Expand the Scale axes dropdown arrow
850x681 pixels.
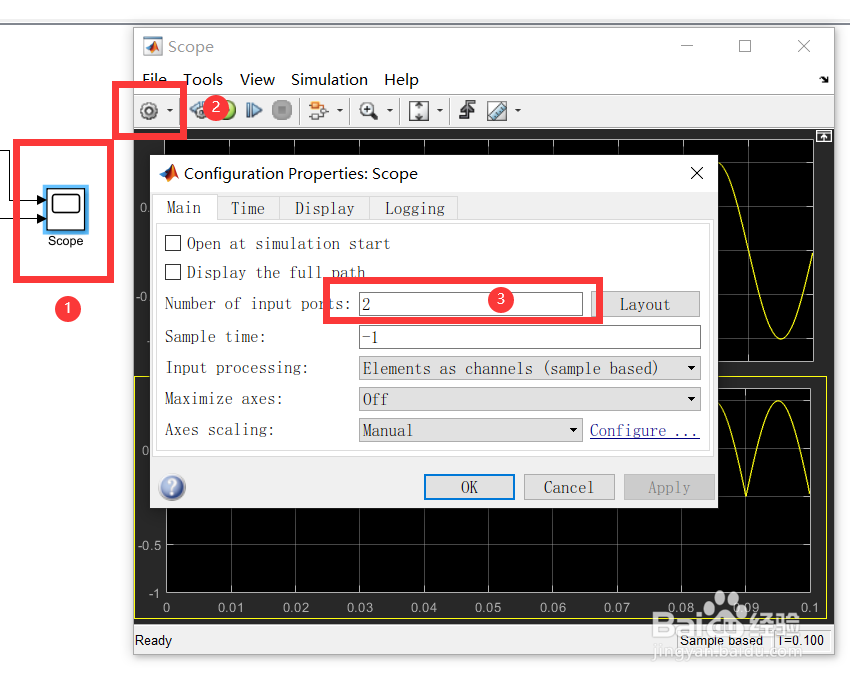pyautogui.click(x=440, y=111)
